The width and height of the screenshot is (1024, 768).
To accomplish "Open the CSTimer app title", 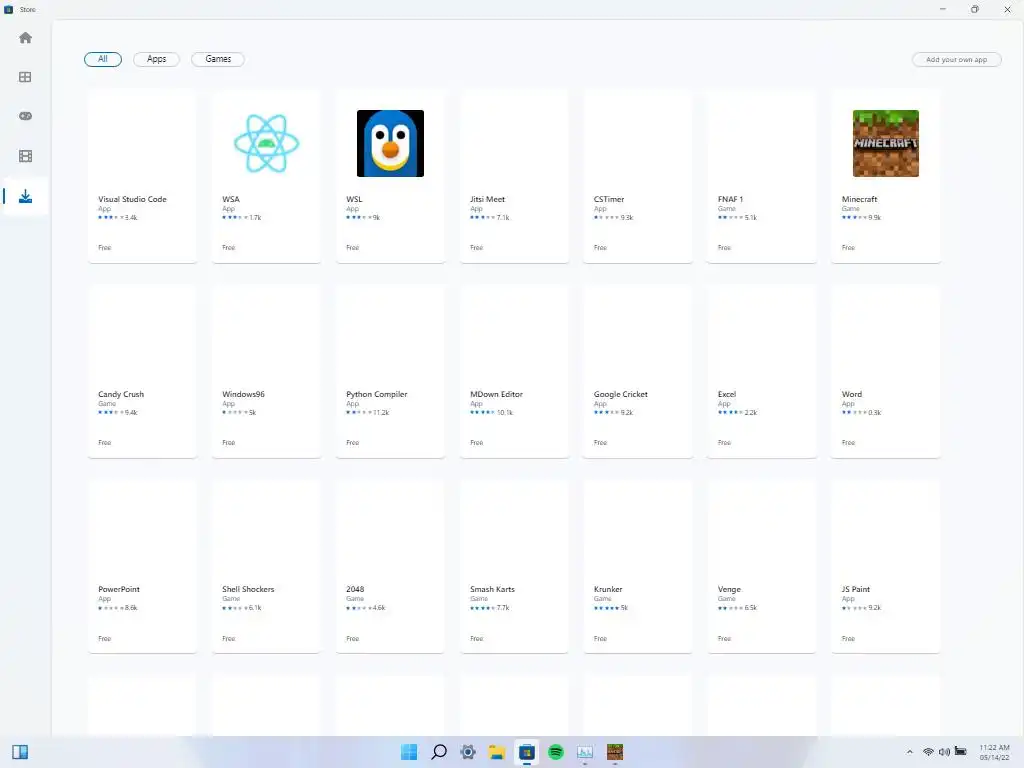I will pos(609,199).
